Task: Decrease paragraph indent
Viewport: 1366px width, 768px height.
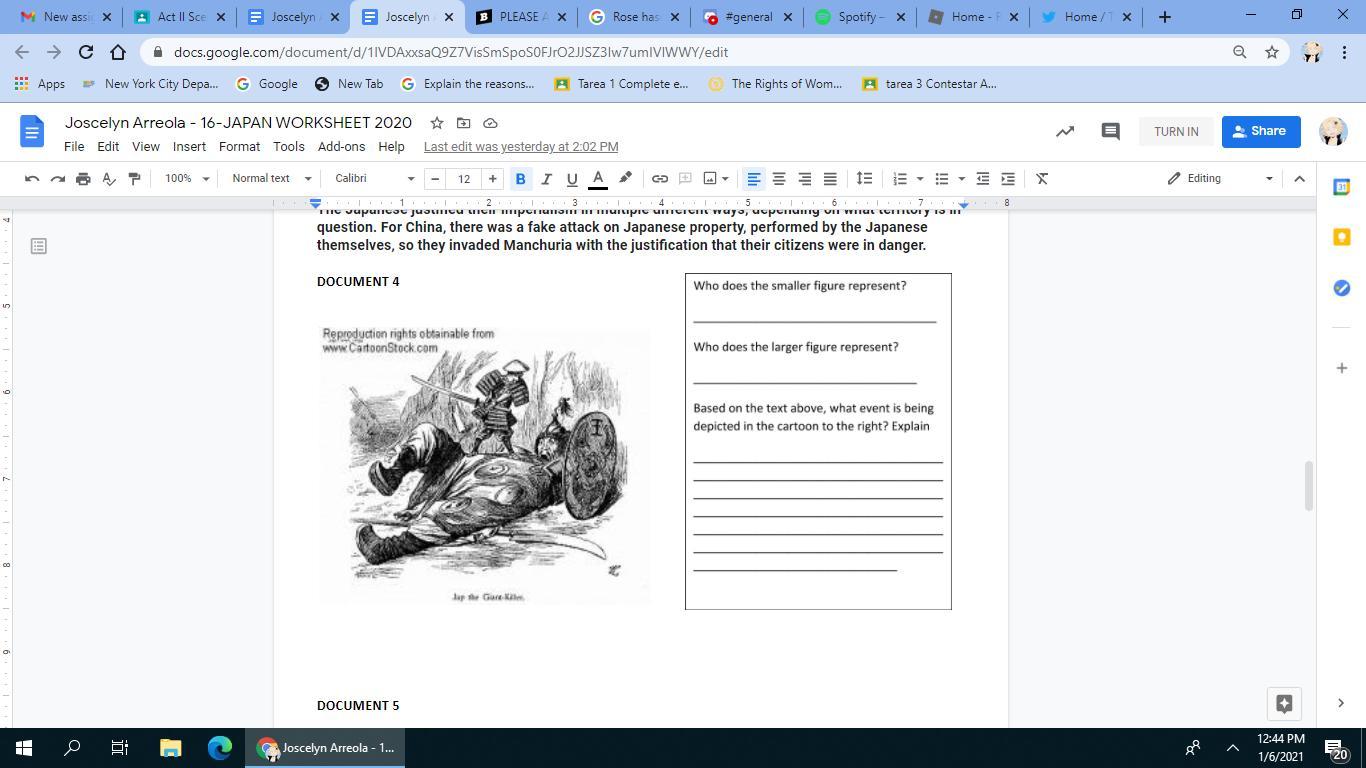Action: (x=983, y=178)
